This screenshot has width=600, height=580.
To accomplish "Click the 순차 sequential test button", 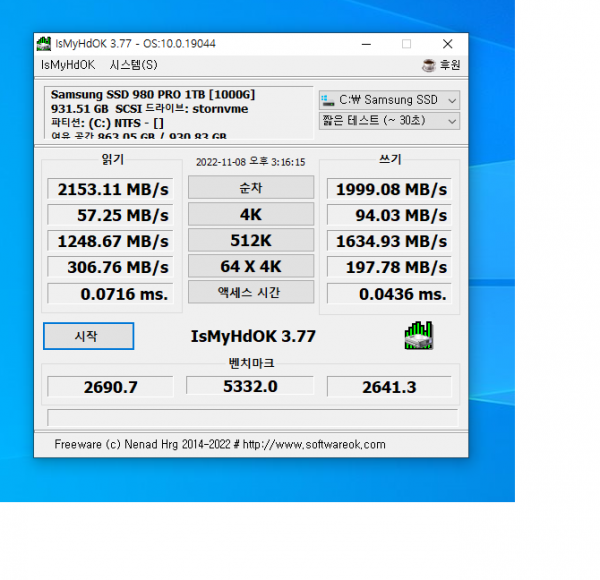I will (x=251, y=187).
